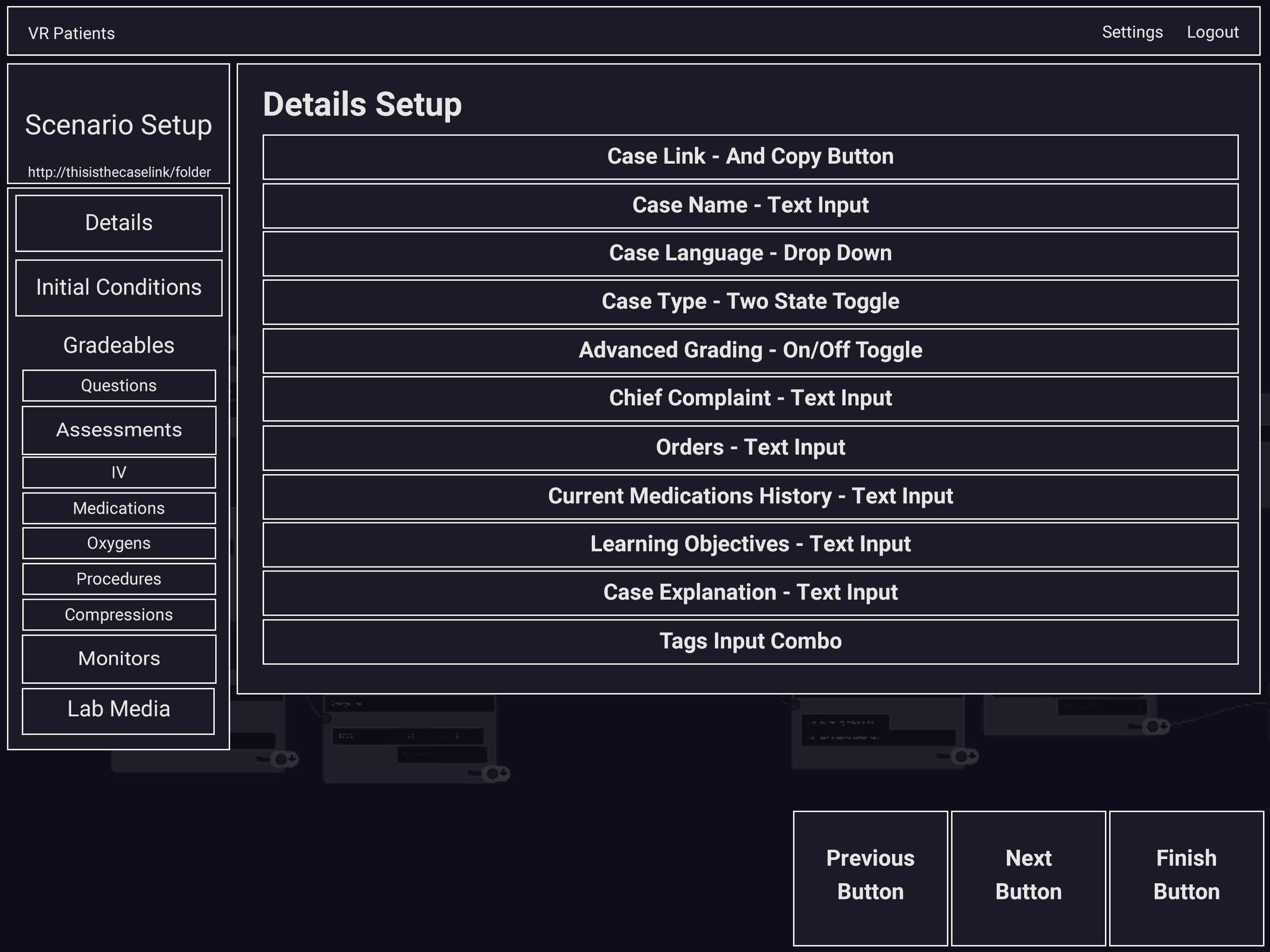1270x952 pixels.
Task: Click the Case Link copy button row
Action: pos(750,157)
